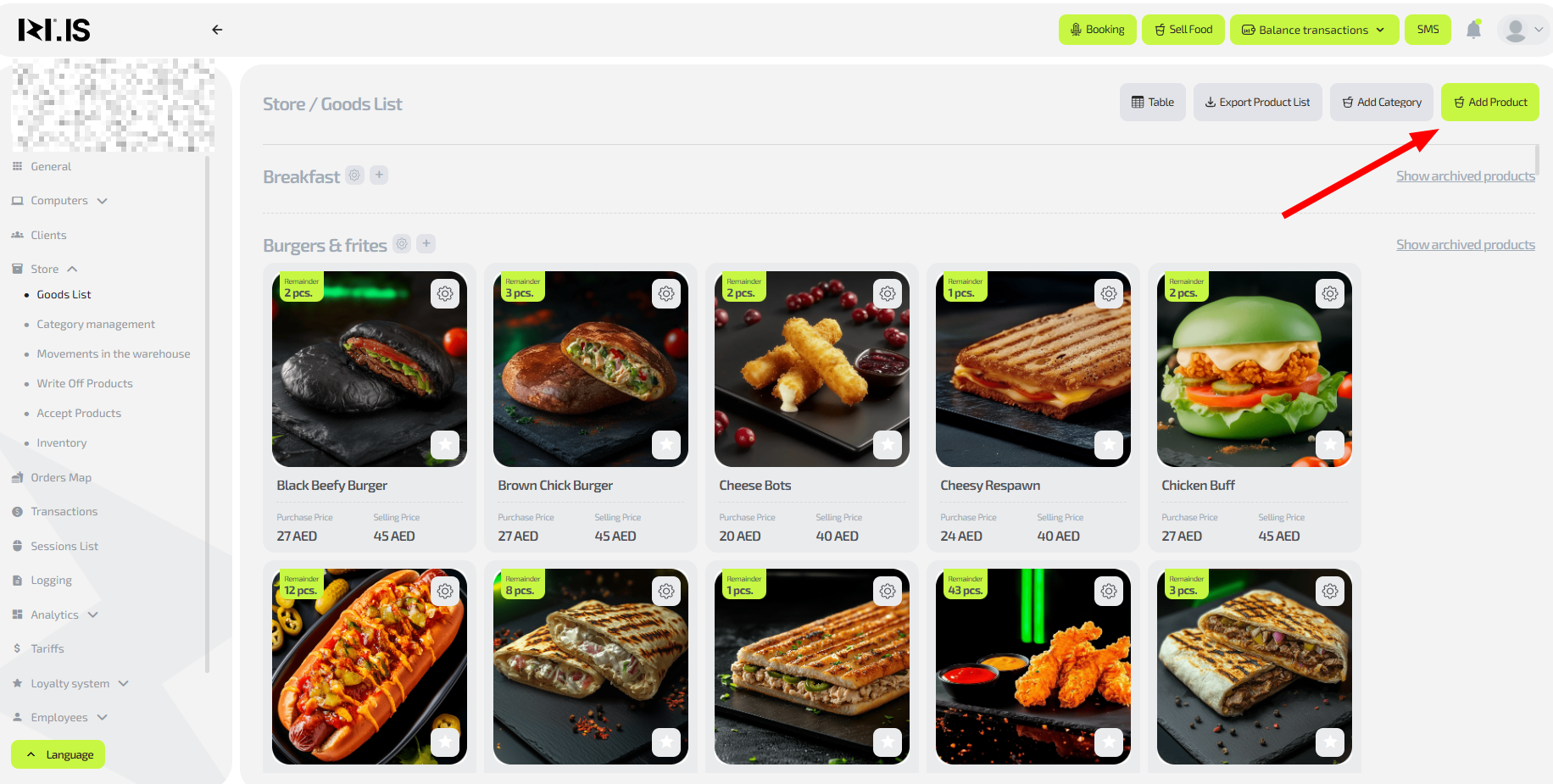The height and width of the screenshot is (784, 1553).
Task: Click the back arrow near logo
Action: point(217,30)
